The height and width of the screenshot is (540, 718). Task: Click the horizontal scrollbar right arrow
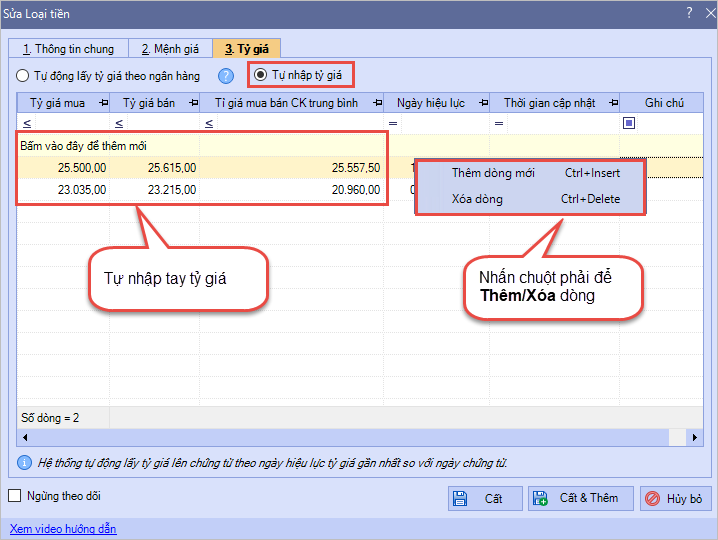695,438
